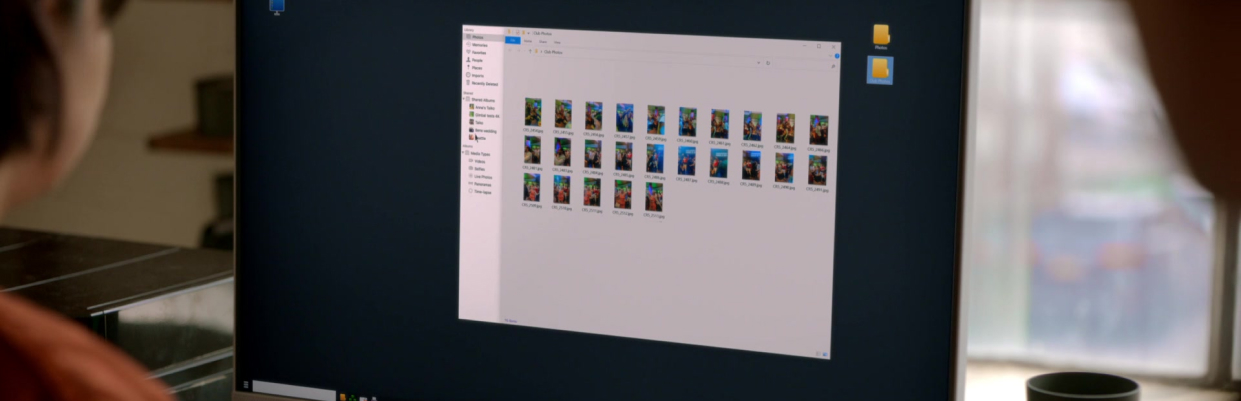Select Time-lapse under Media Types

coord(481,192)
